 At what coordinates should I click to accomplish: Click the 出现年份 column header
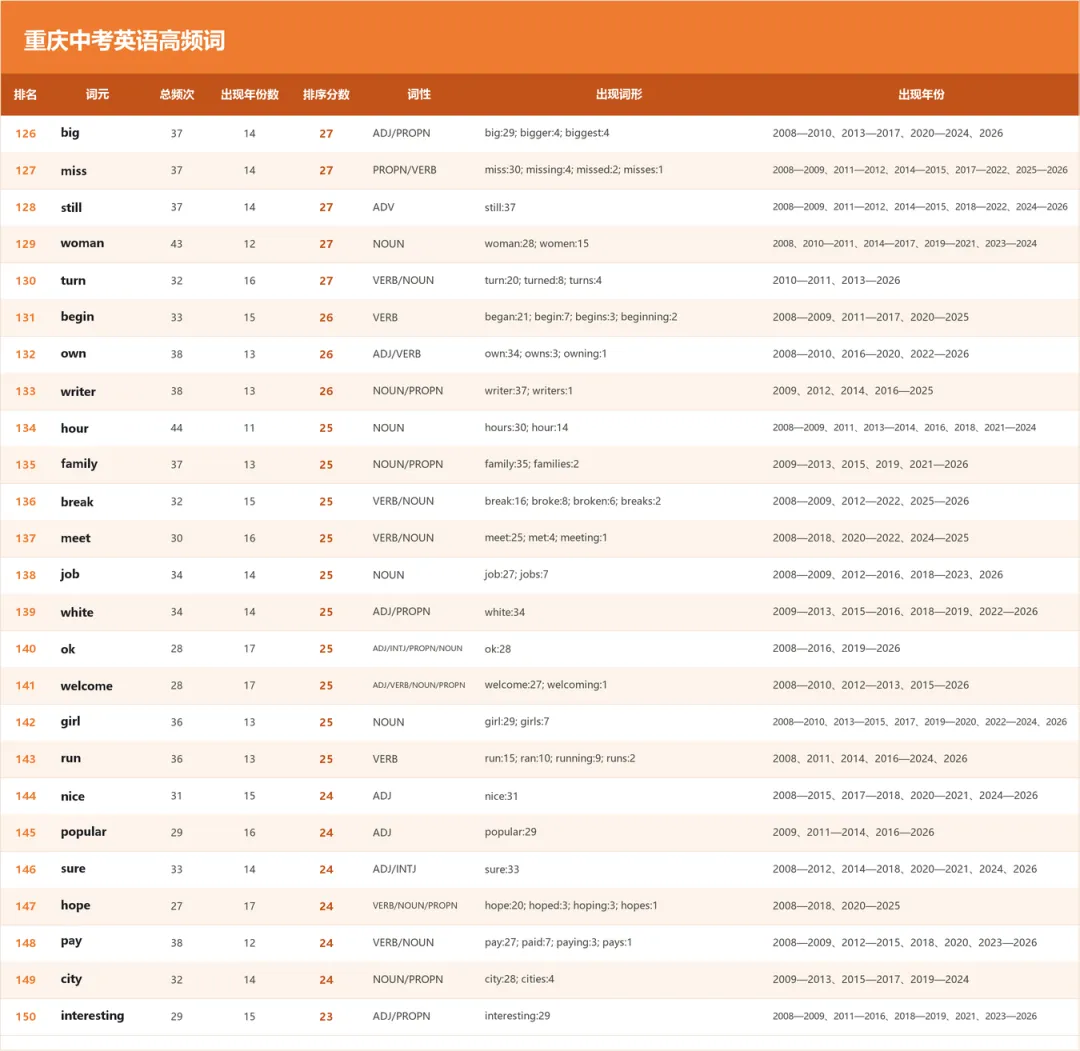[921, 94]
